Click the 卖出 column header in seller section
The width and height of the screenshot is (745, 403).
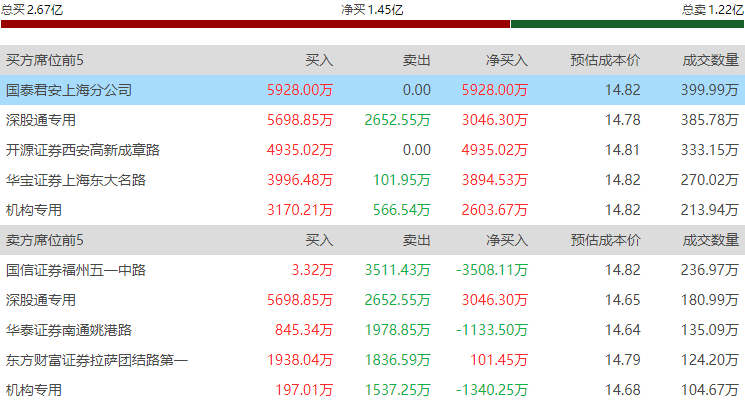(x=417, y=240)
